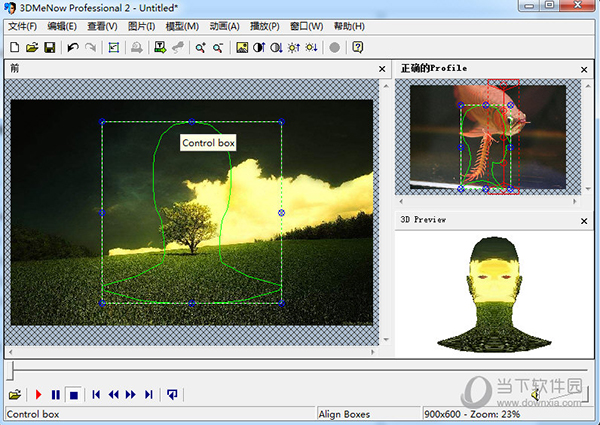Close the 前 front view panel
The width and height of the screenshot is (600, 425).
(x=382, y=69)
